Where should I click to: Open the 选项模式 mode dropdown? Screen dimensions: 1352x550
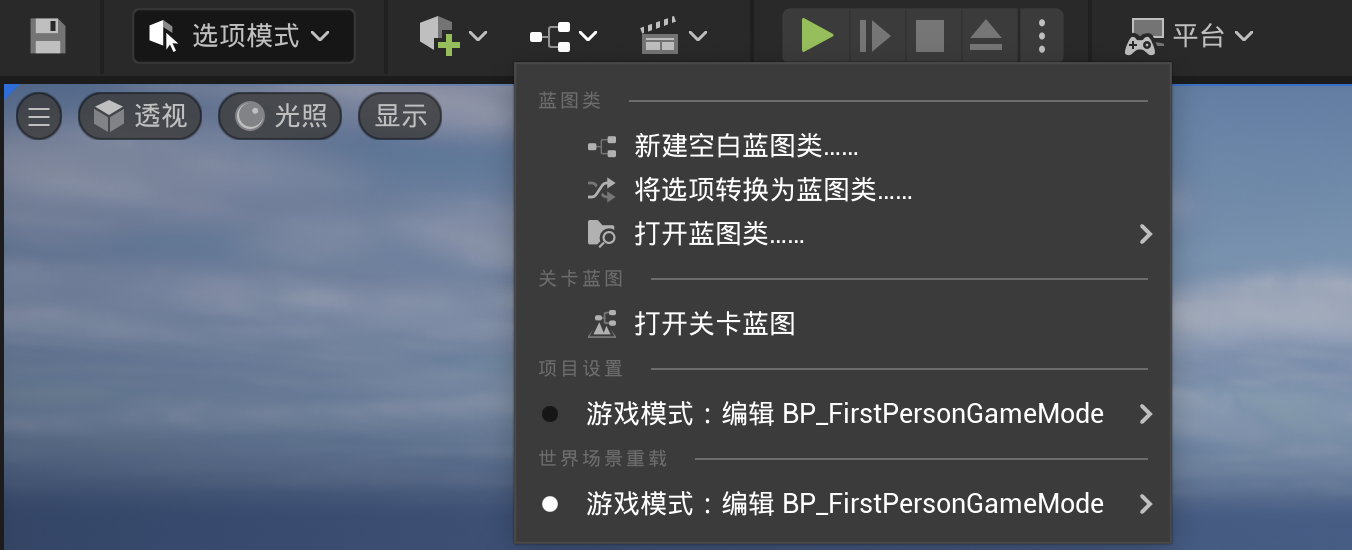point(243,37)
